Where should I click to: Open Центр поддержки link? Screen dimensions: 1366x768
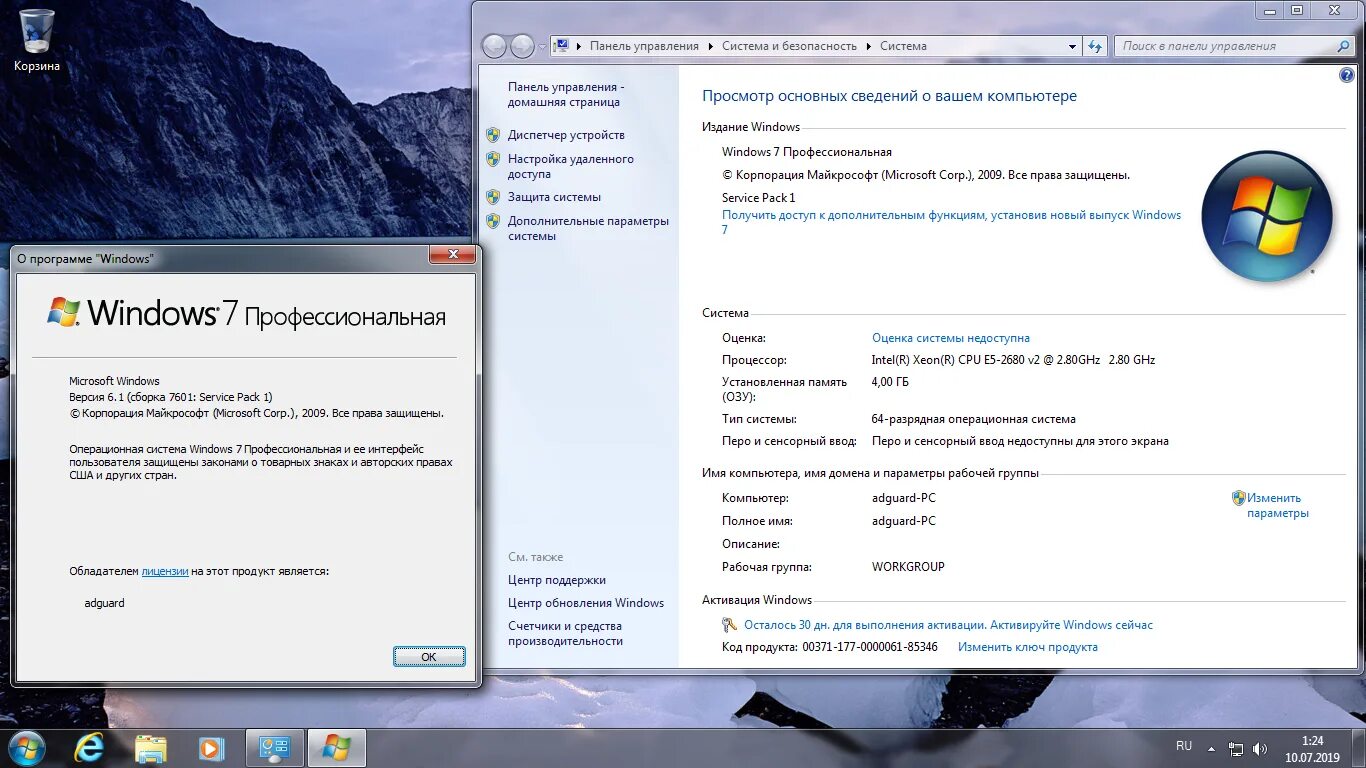click(557, 580)
